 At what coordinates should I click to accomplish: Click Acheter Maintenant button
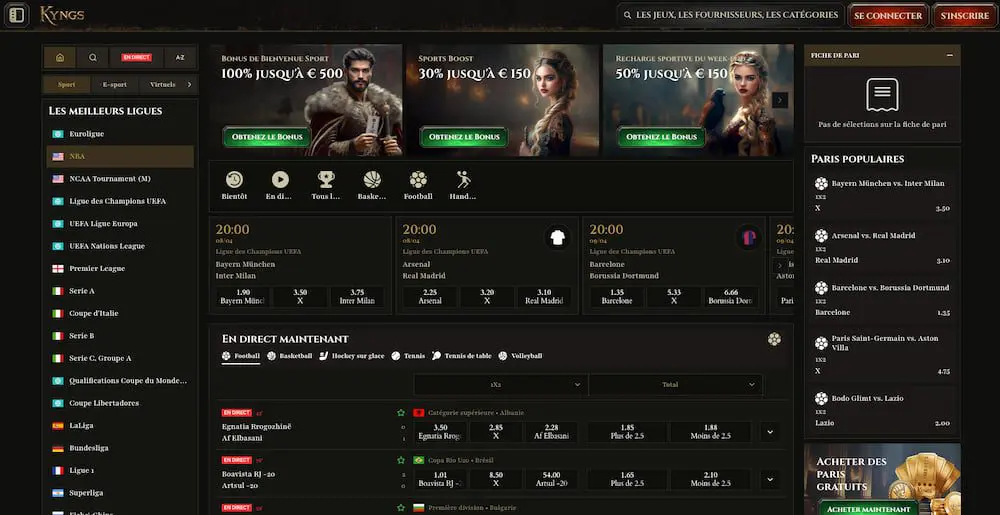click(868, 509)
